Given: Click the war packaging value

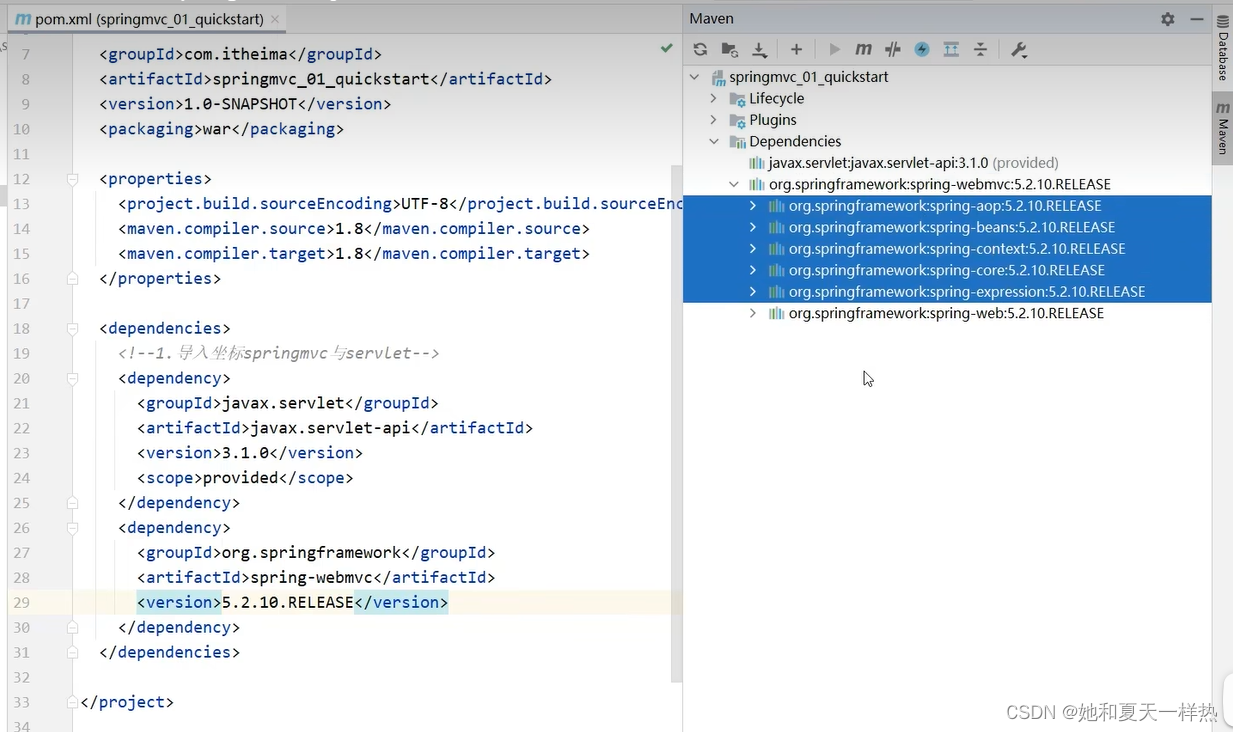Looking at the screenshot, I should pyautogui.click(x=217, y=129).
